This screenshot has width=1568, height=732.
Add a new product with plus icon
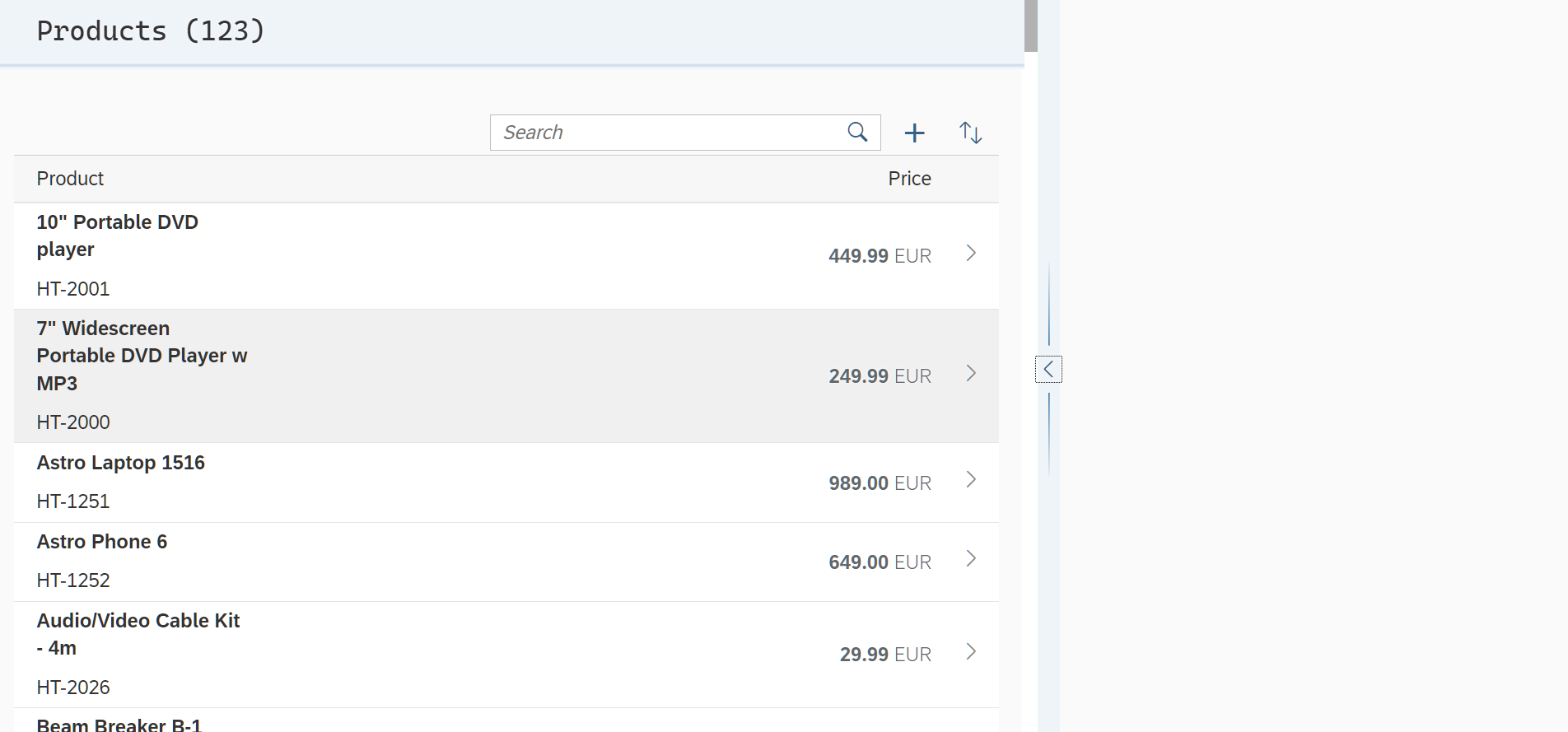click(x=914, y=133)
